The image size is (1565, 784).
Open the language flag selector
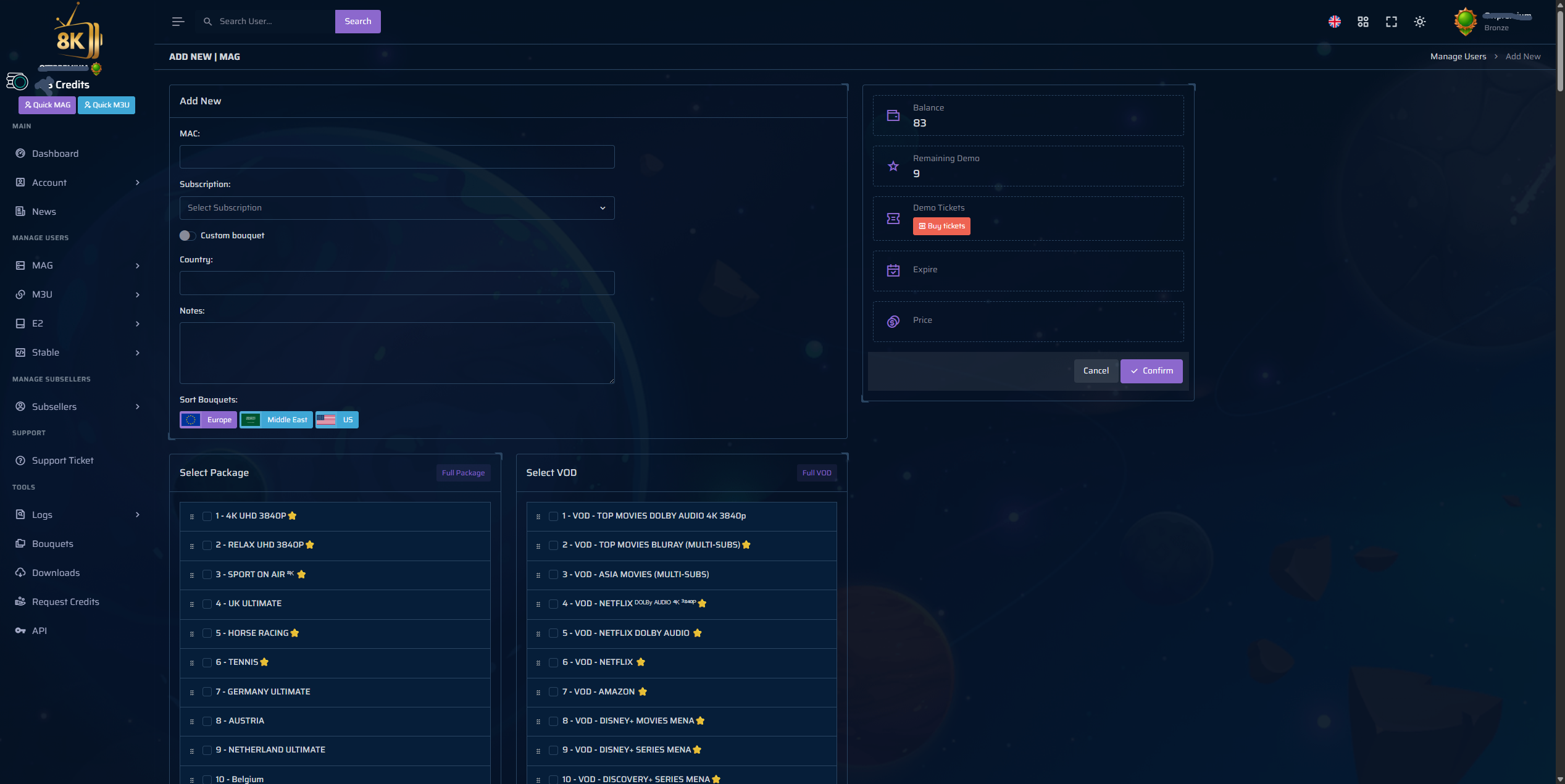point(1334,22)
